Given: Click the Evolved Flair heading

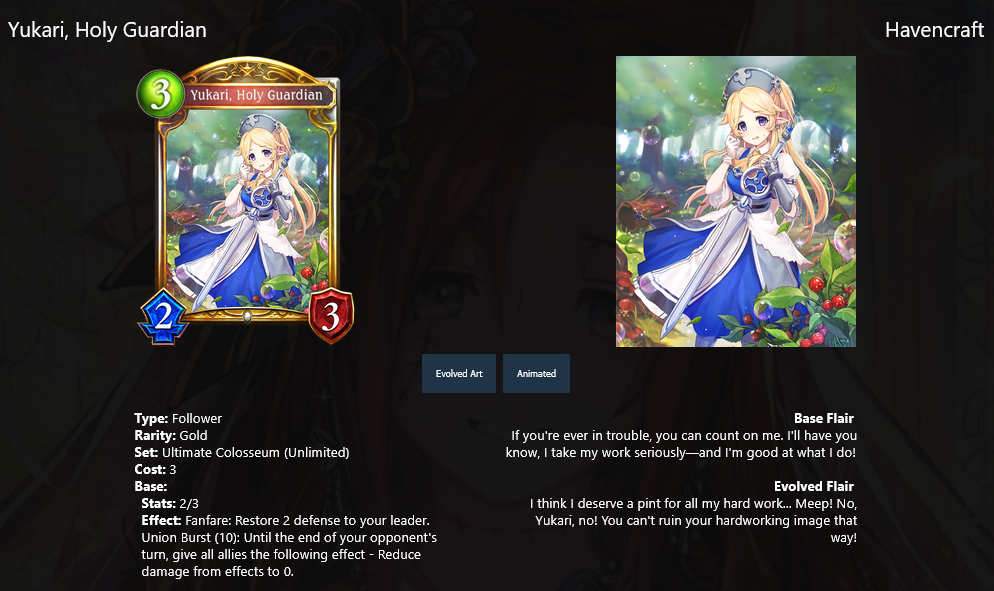Looking at the screenshot, I should [813, 486].
